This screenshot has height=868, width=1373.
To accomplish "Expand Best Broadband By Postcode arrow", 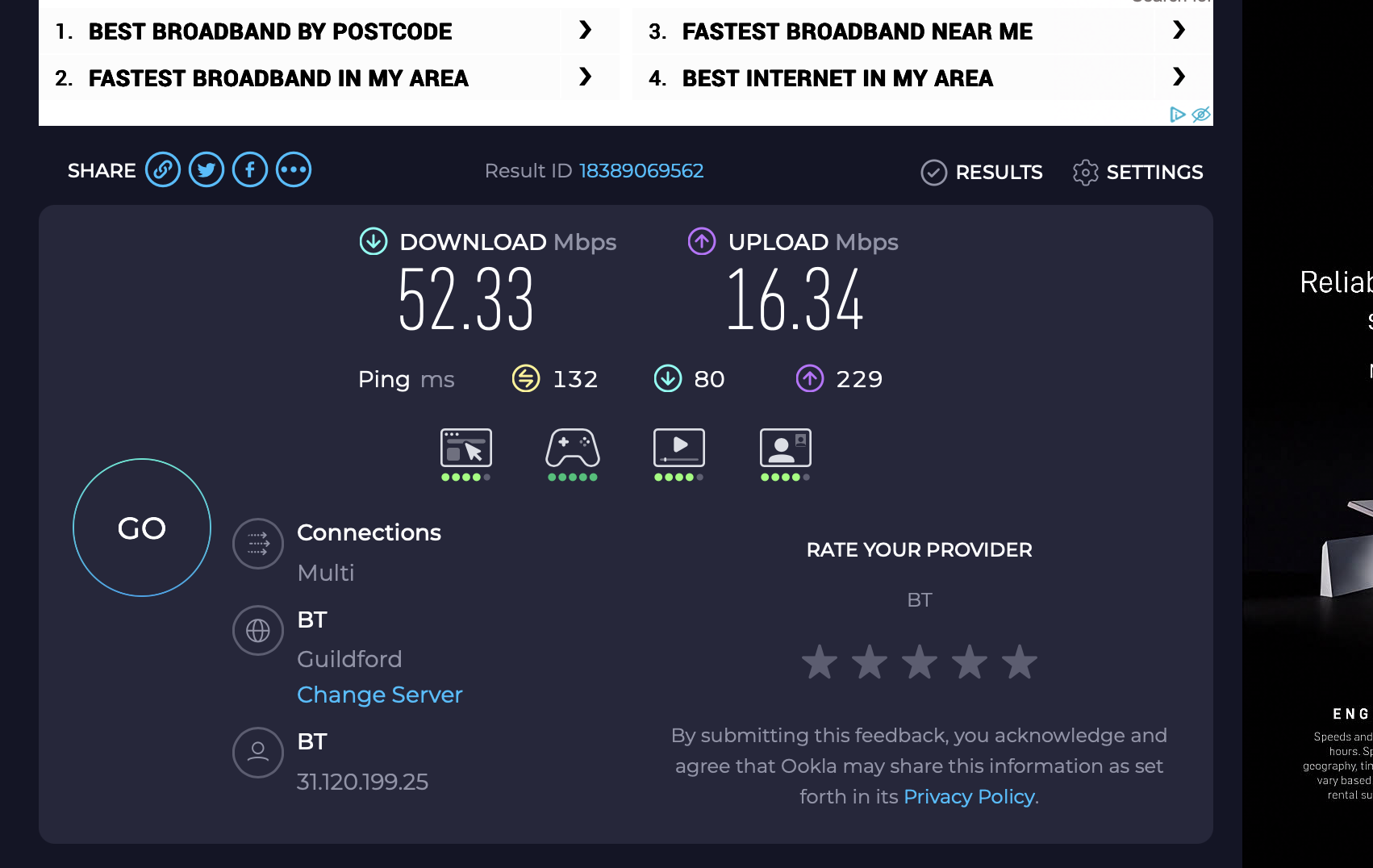I will pos(586,31).
